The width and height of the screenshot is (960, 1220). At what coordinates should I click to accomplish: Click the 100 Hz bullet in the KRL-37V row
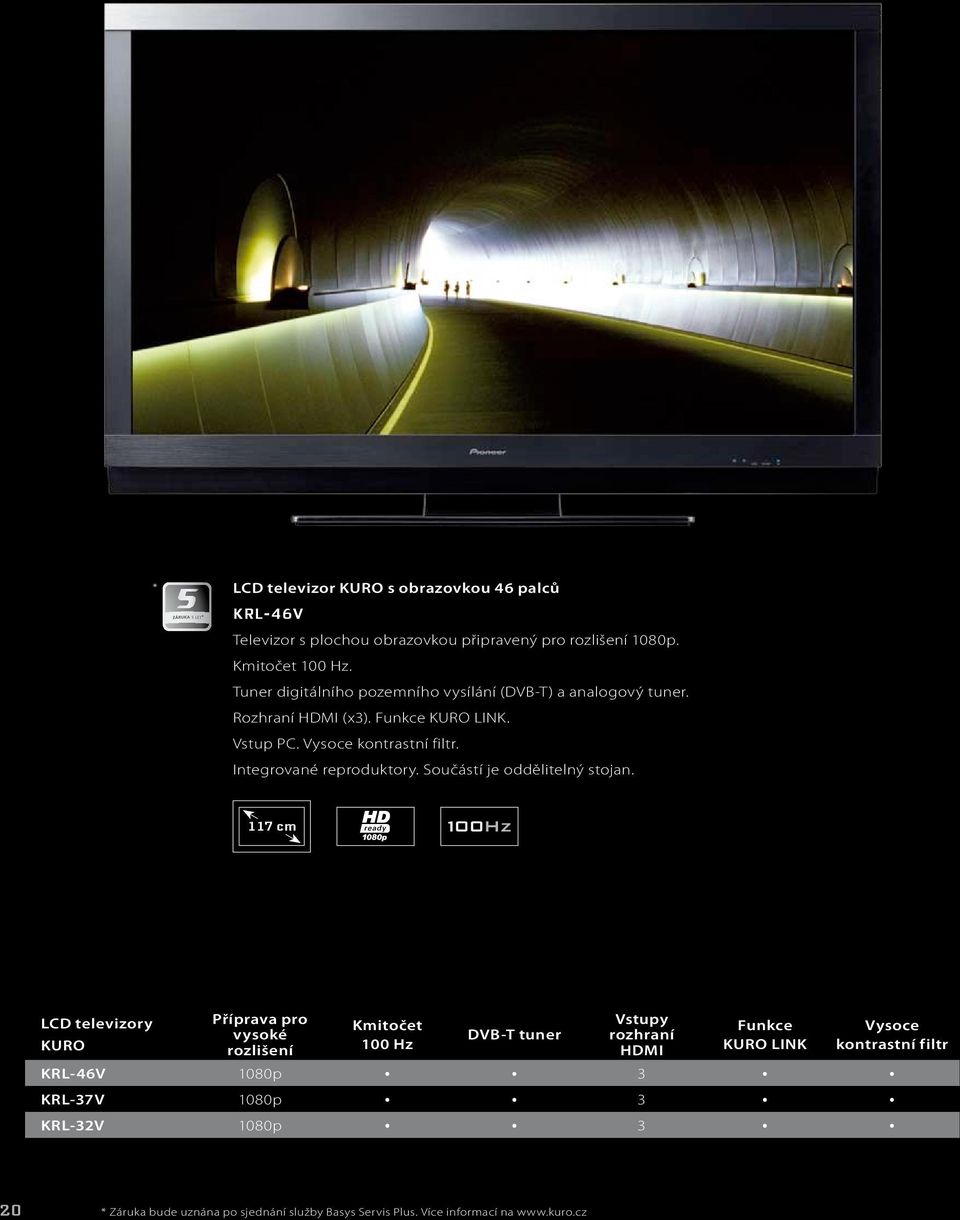[x=387, y=1100]
